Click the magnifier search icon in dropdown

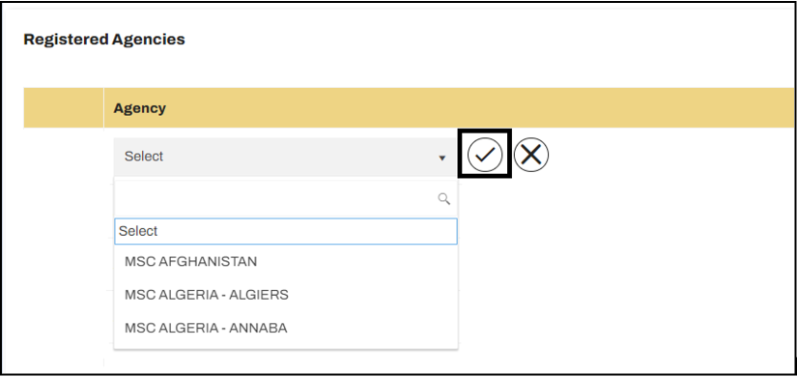pyautogui.click(x=444, y=199)
